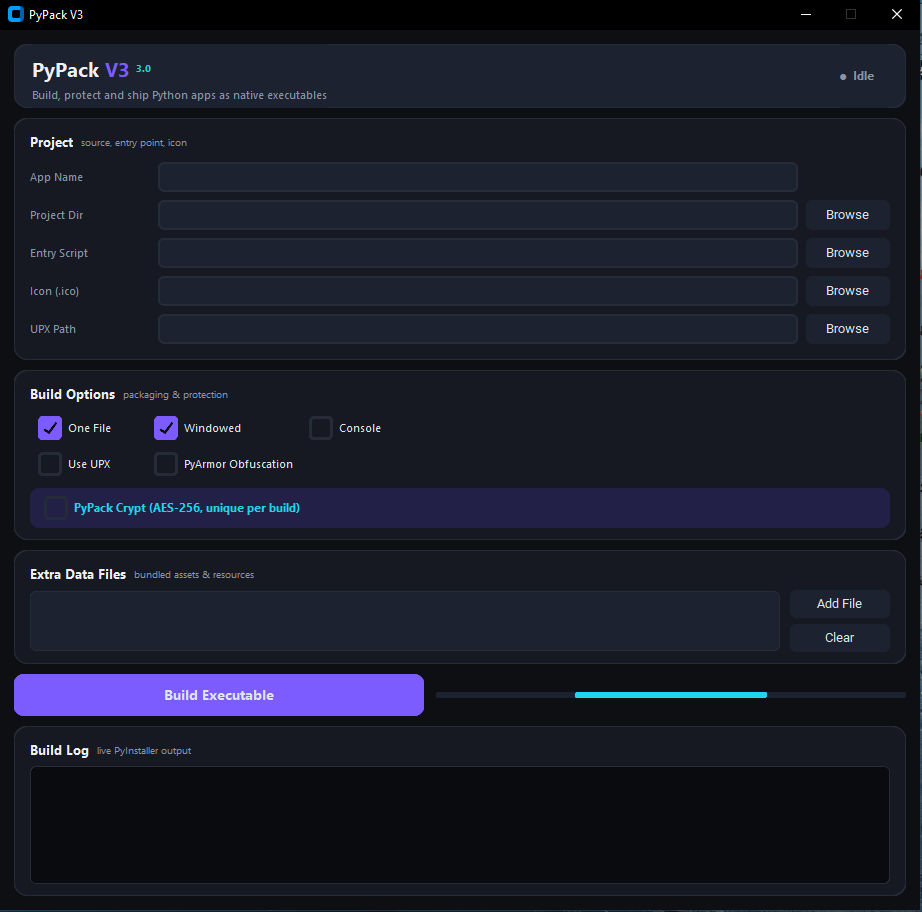Click the 'Build Options' section heading
This screenshot has width=922, height=912.
pos(72,395)
